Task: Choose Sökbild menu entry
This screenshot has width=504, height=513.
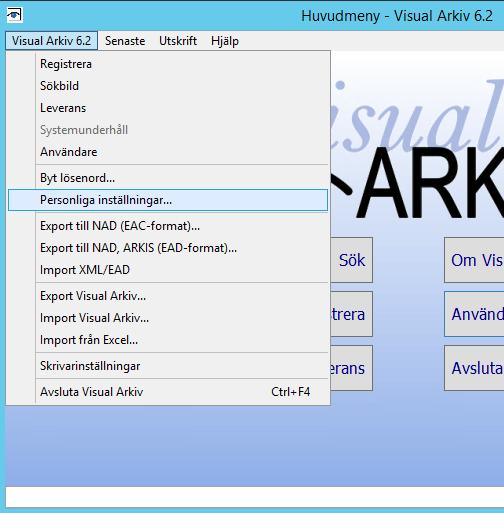Action: point(168,86)
